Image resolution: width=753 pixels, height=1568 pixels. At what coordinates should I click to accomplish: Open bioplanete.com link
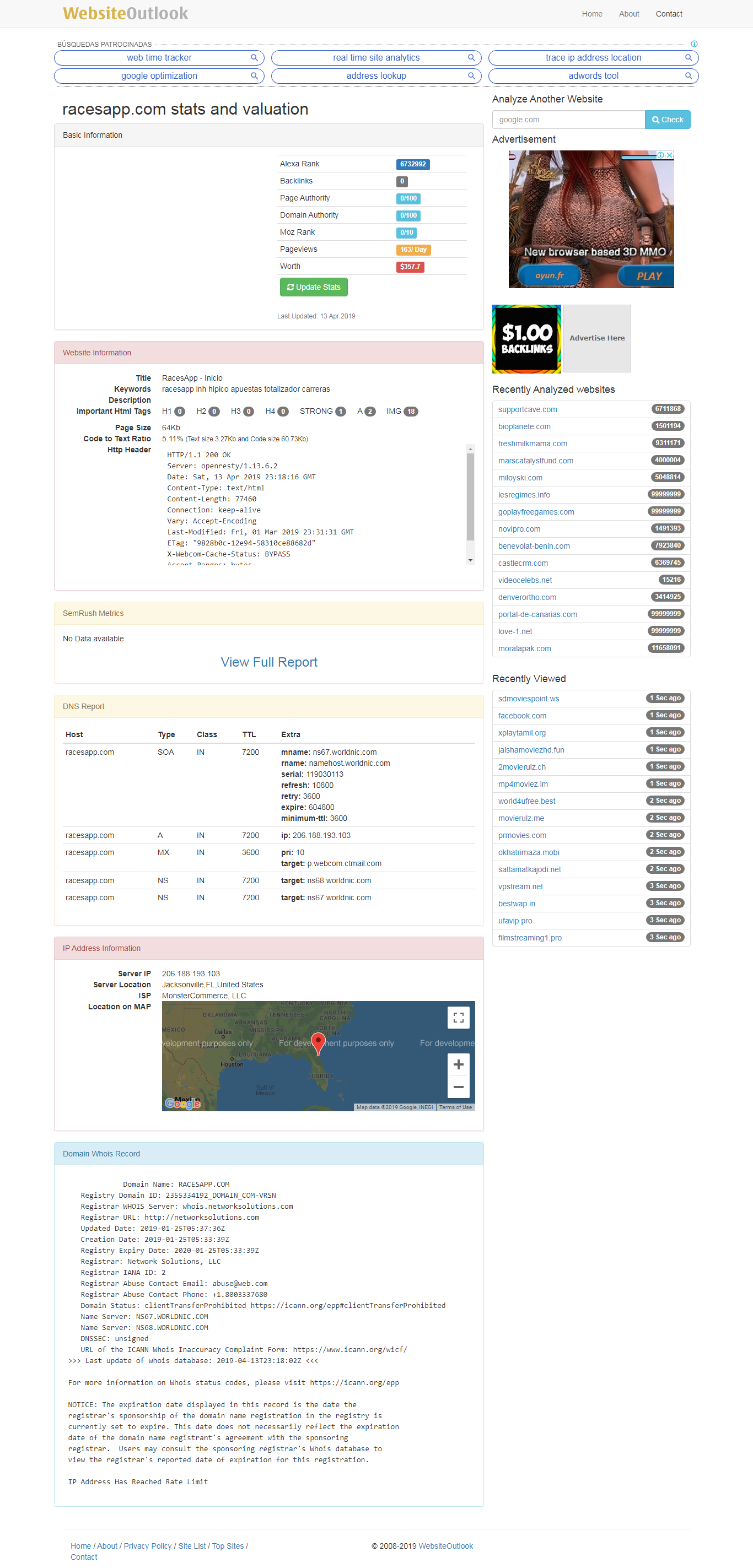[x=524, y=426]
